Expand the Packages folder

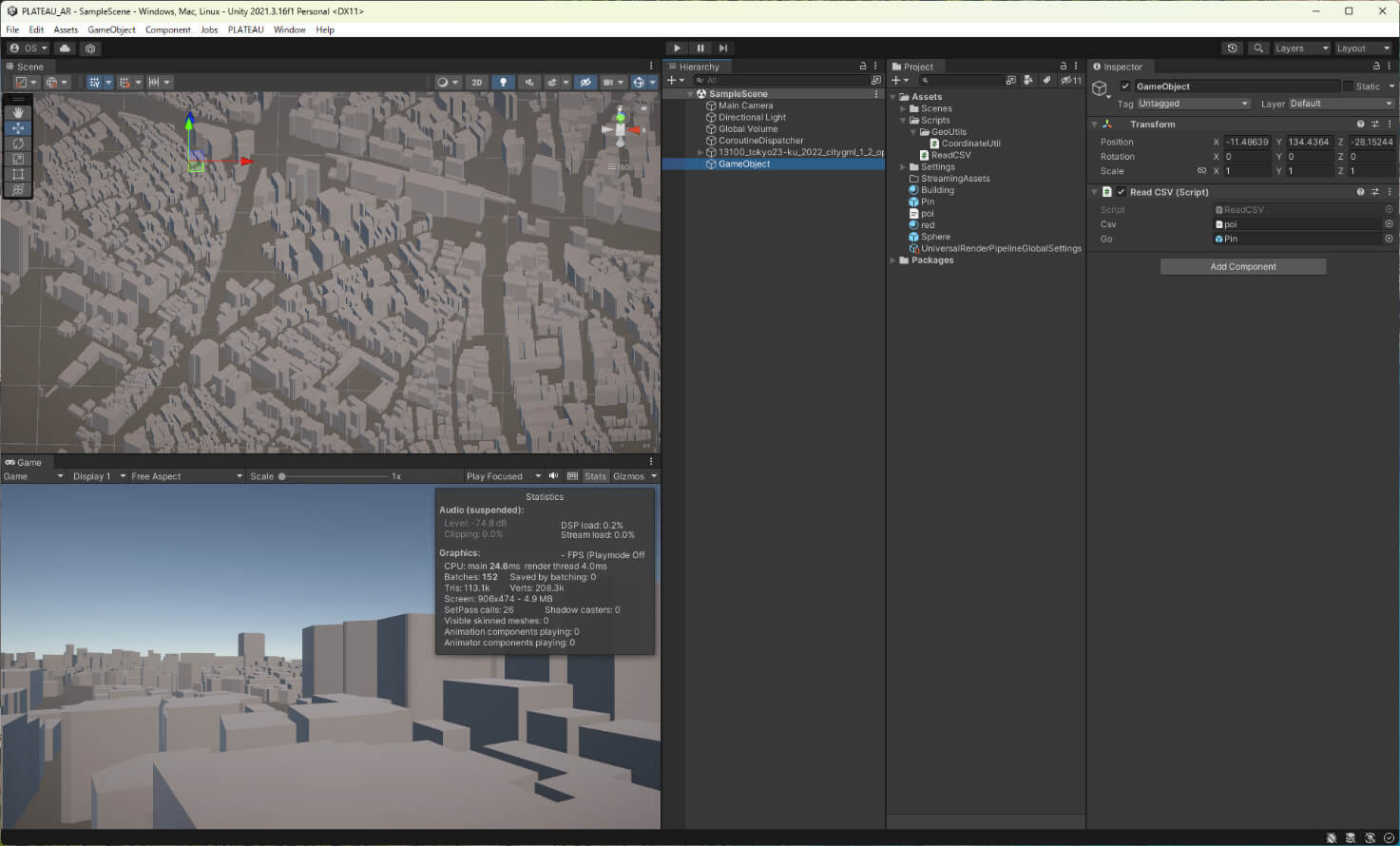[892, 260]
